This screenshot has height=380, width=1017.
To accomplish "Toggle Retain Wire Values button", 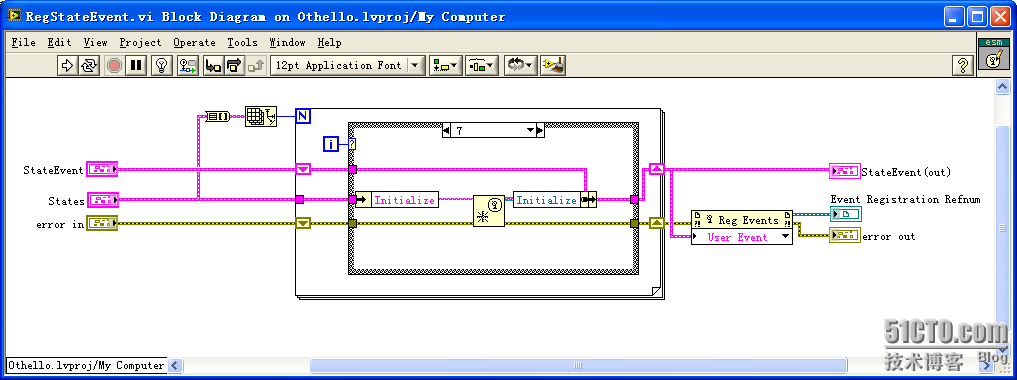I will coord(187,65).
